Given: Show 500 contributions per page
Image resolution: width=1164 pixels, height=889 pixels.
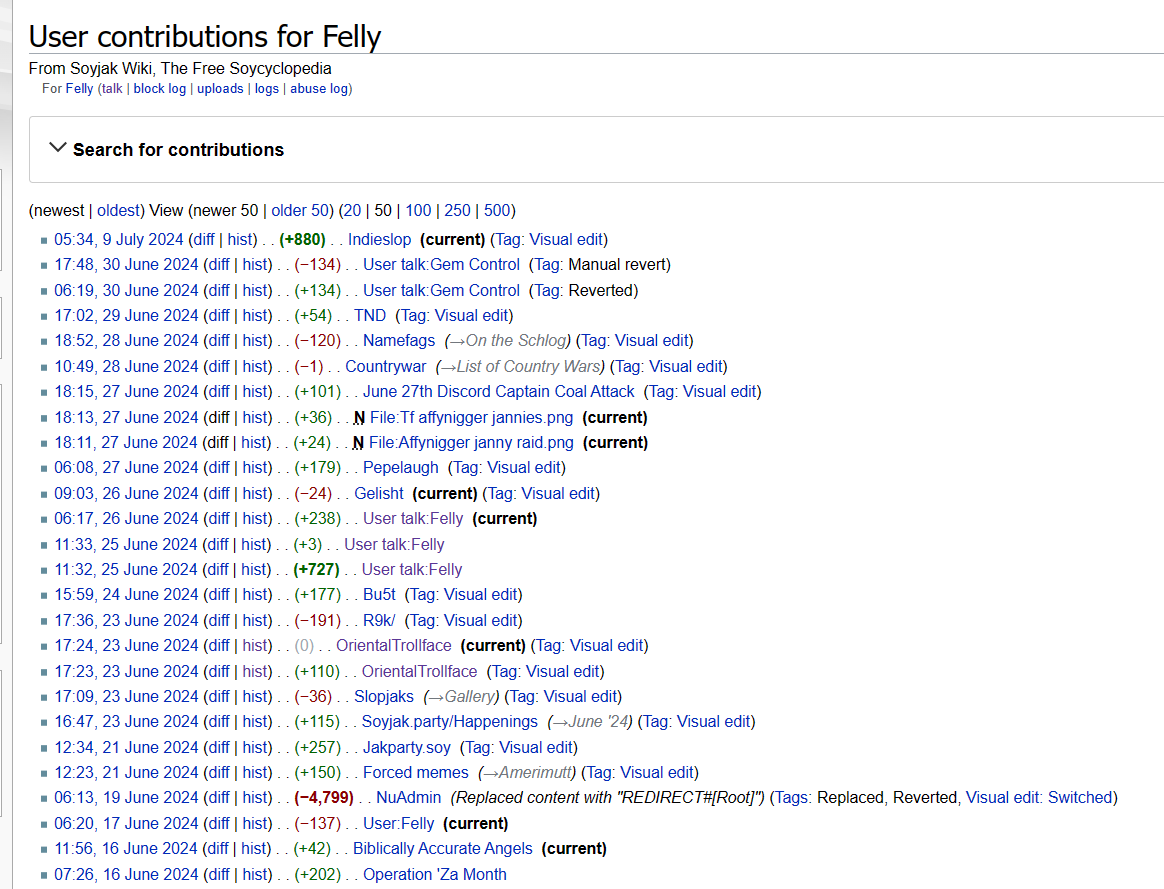Looking at the screenshot, I should 497,210.
